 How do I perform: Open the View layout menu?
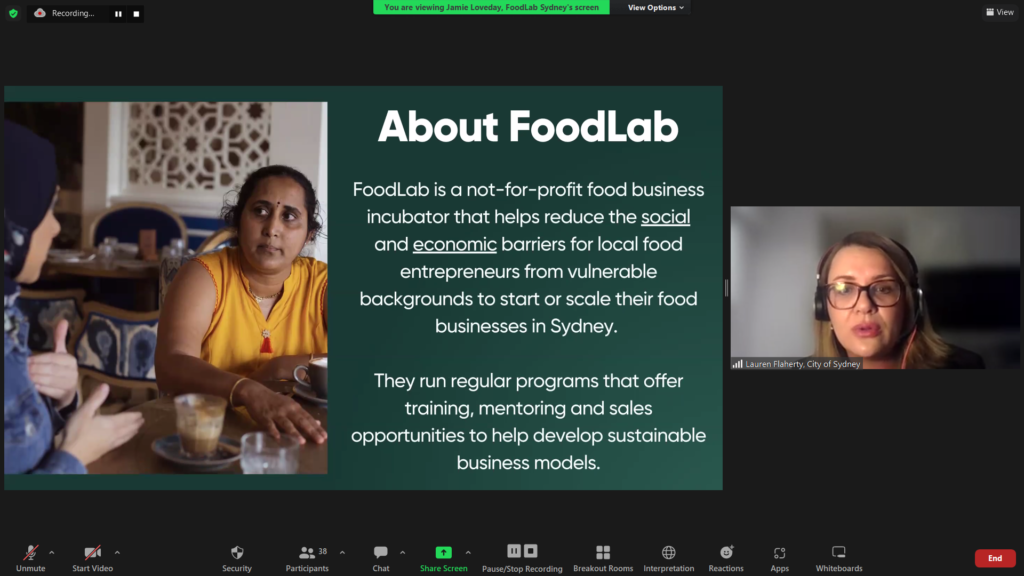[x=1000, y=12]
